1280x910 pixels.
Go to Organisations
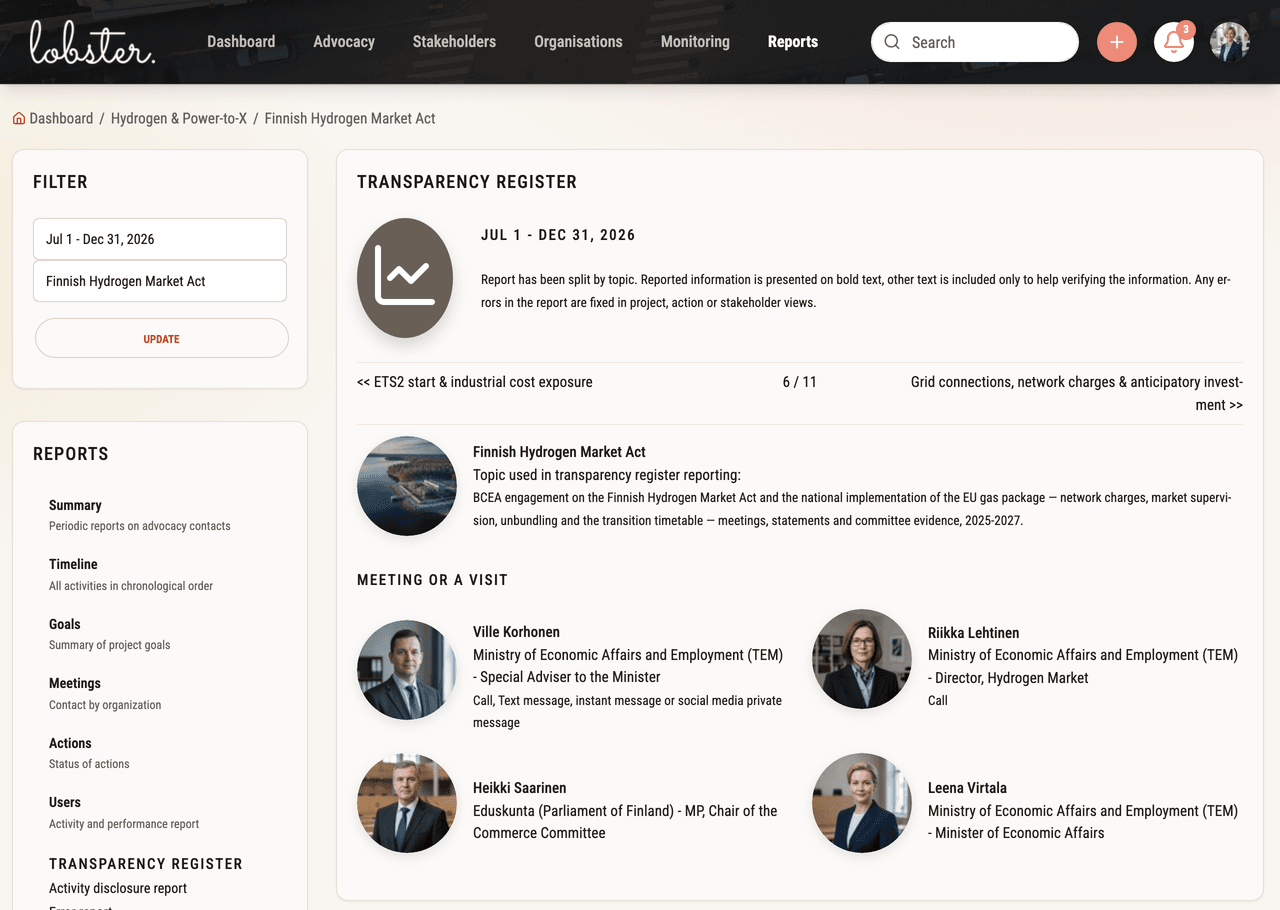[578, 42]
